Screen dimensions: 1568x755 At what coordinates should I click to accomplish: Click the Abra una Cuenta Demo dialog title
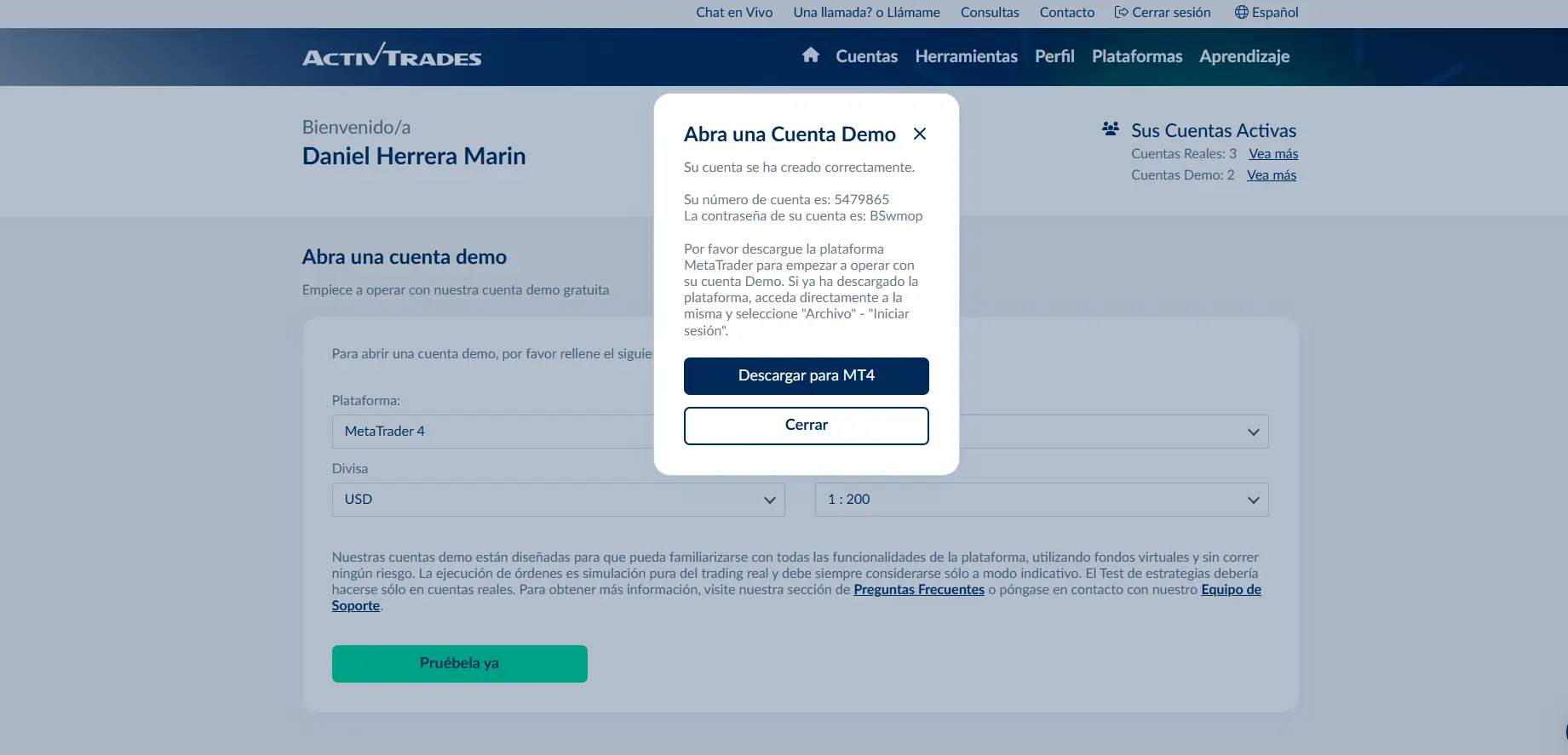pyautogui.click(x=790, y=134)
